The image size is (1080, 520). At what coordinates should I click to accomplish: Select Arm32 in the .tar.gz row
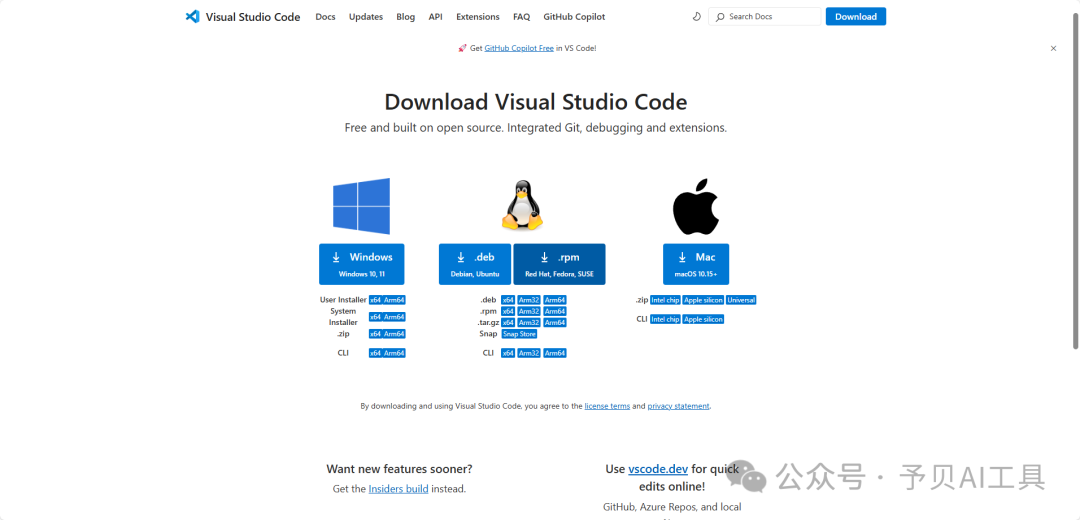pos(529,322)
